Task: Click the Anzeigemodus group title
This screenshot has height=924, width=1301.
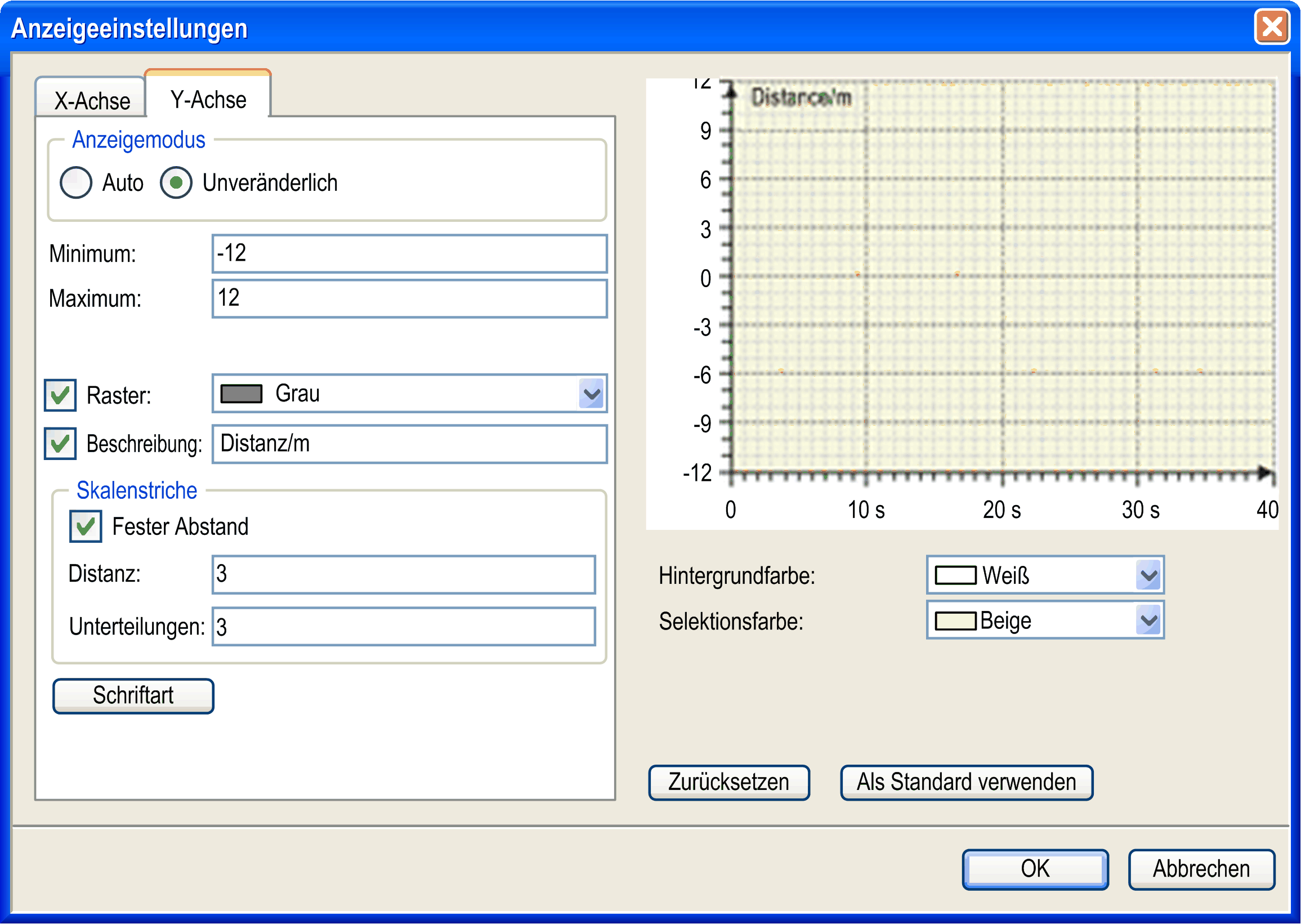Action: 139,140
